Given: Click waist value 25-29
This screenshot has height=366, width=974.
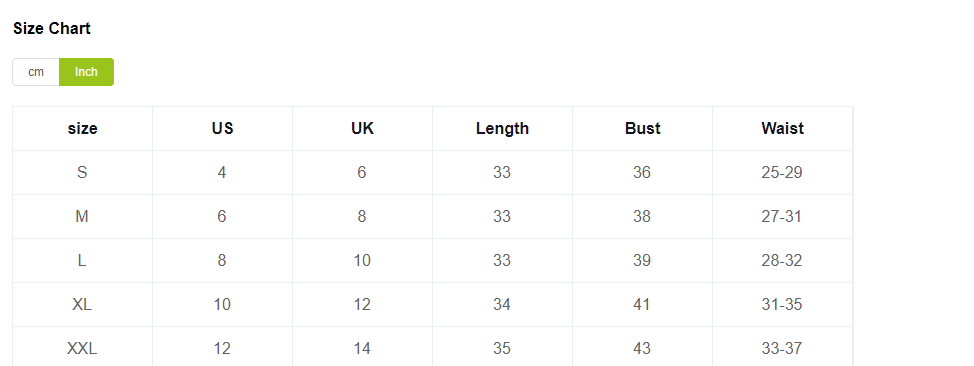Looking at the screenshot, I should click(x=782, y=172).
